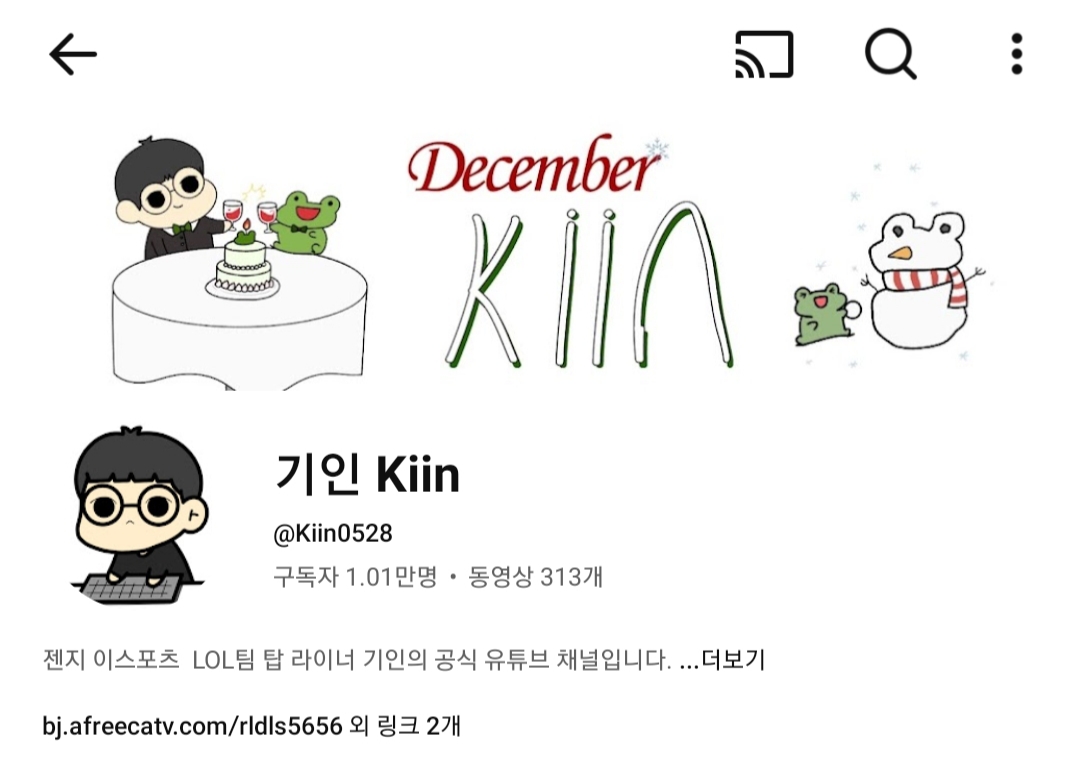Expand description with 더보기
Image resolution: width=1080 pixels, height=767 pixels.
click(x=733, y=660)
